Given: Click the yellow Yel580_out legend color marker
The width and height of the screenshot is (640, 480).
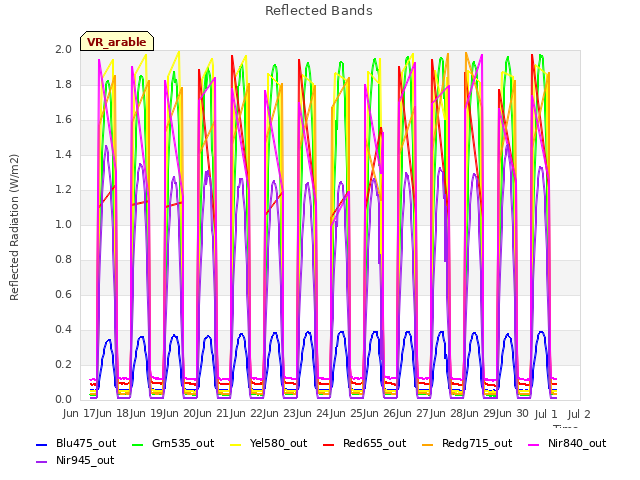Looking at the screenshot, I should point(236,444).
